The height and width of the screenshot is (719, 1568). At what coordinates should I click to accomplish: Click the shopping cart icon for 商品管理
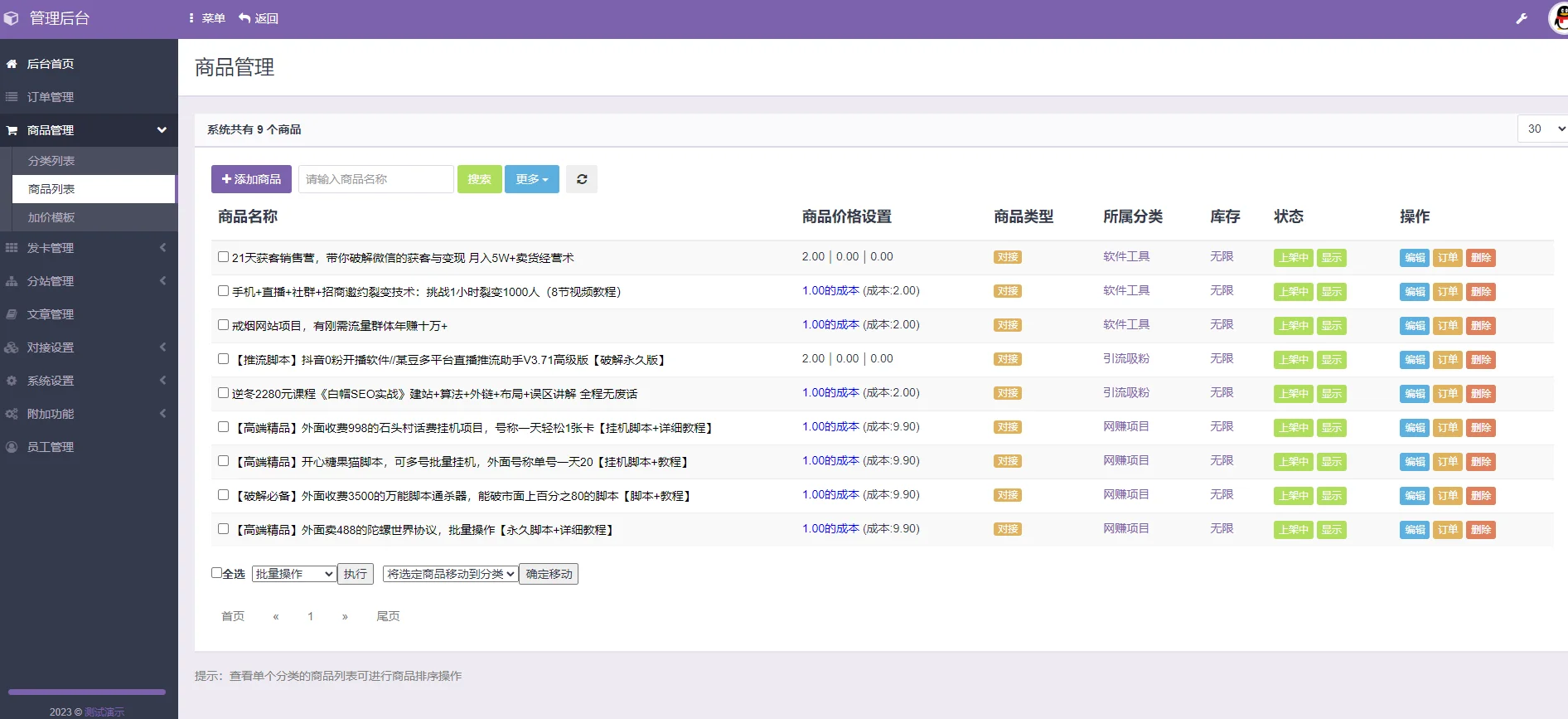[12, 130]
